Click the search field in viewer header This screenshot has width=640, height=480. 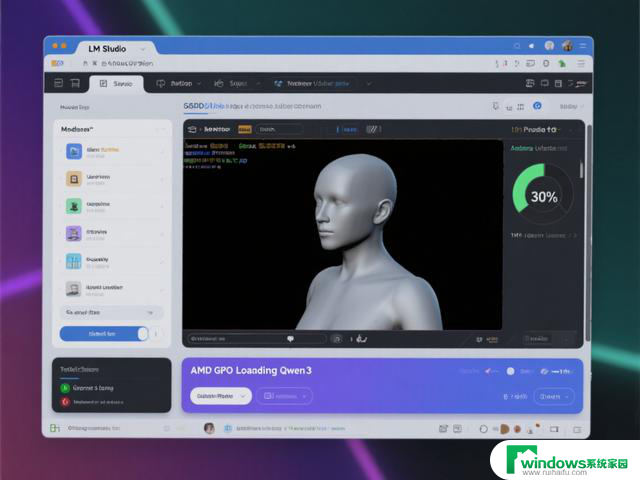tap(279, 129)
